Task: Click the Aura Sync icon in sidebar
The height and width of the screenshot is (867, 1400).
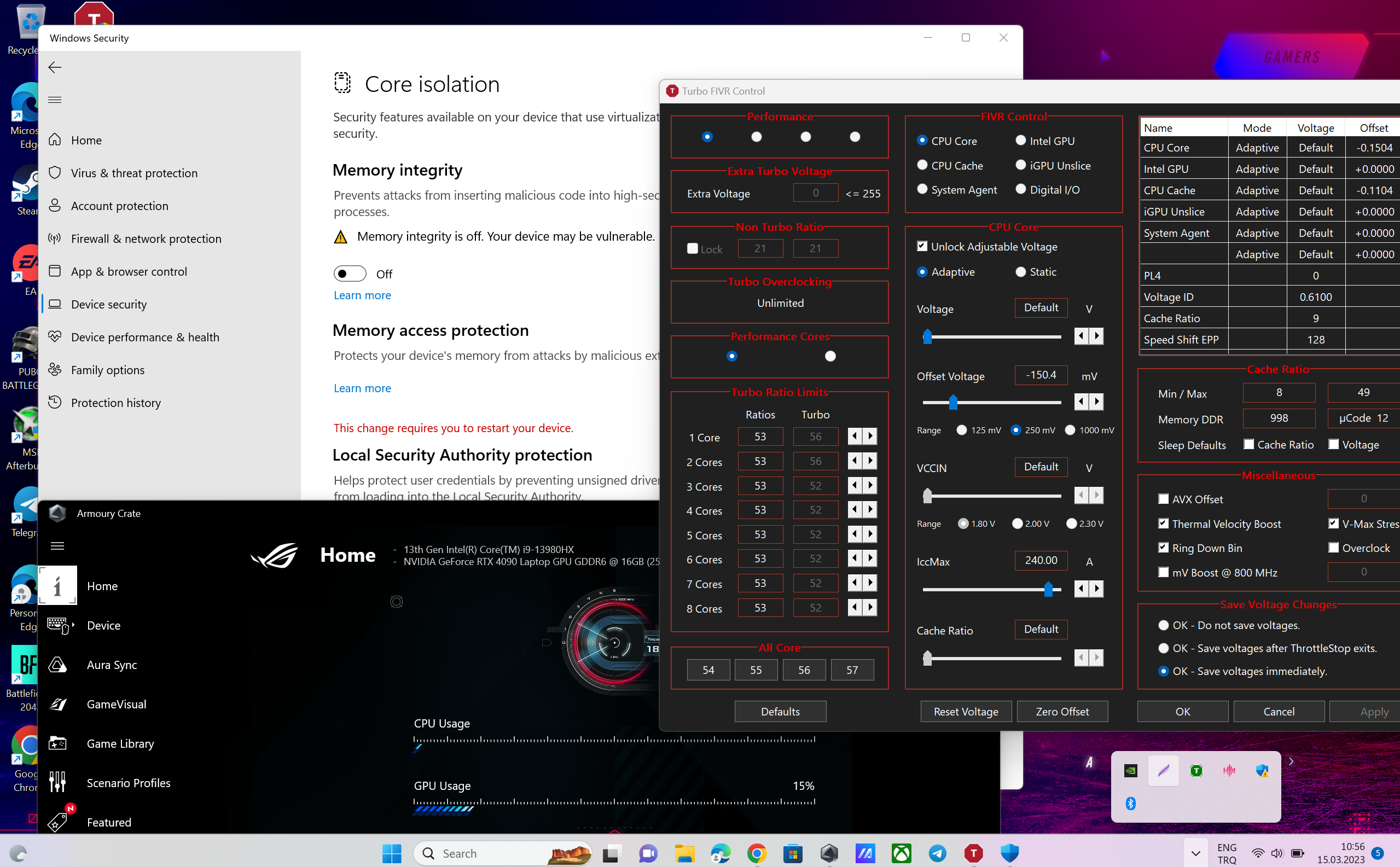Action: 58,664
